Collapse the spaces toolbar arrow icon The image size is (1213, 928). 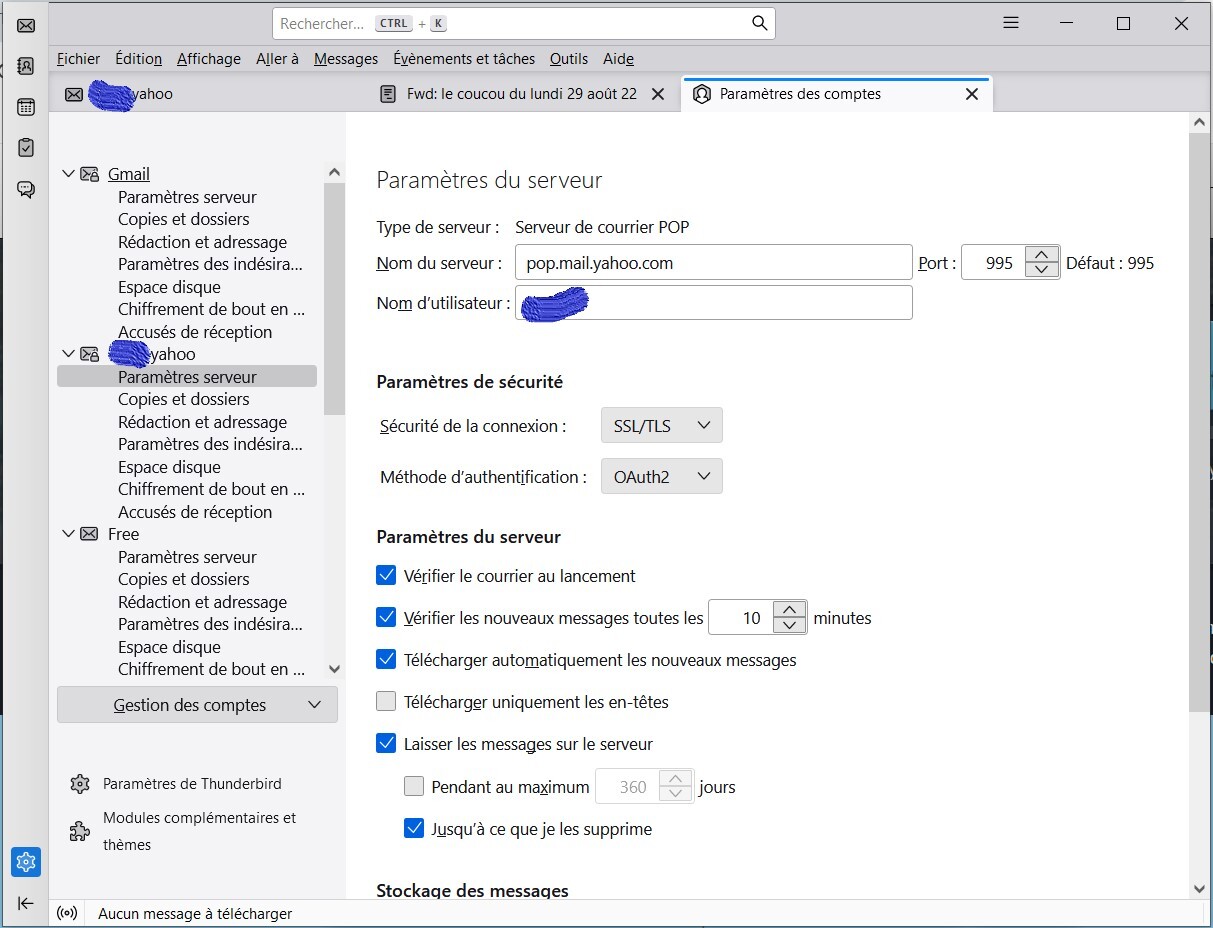click(26, 903)
